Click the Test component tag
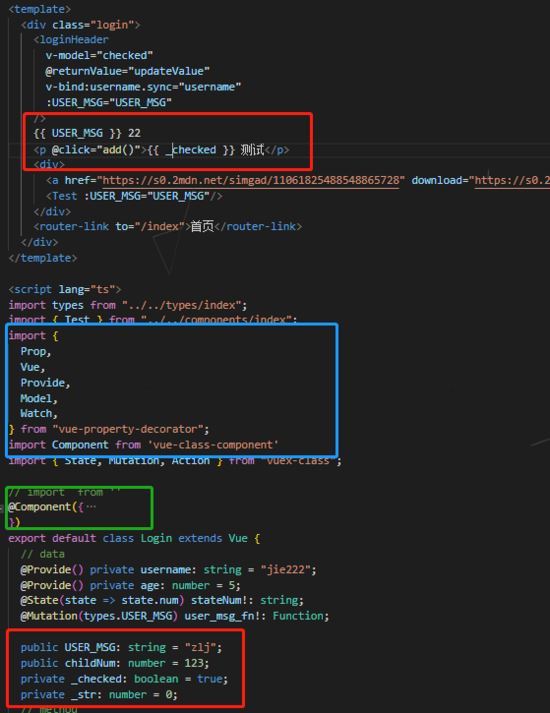The width and height of the screenshot is (550, 713). click(65, 196)
